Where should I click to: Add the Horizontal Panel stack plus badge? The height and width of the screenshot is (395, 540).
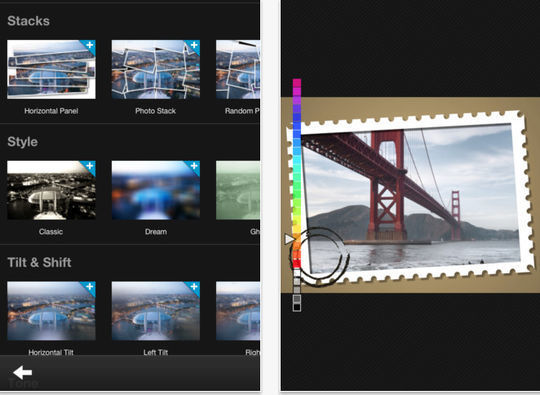[x=90, y=45]
